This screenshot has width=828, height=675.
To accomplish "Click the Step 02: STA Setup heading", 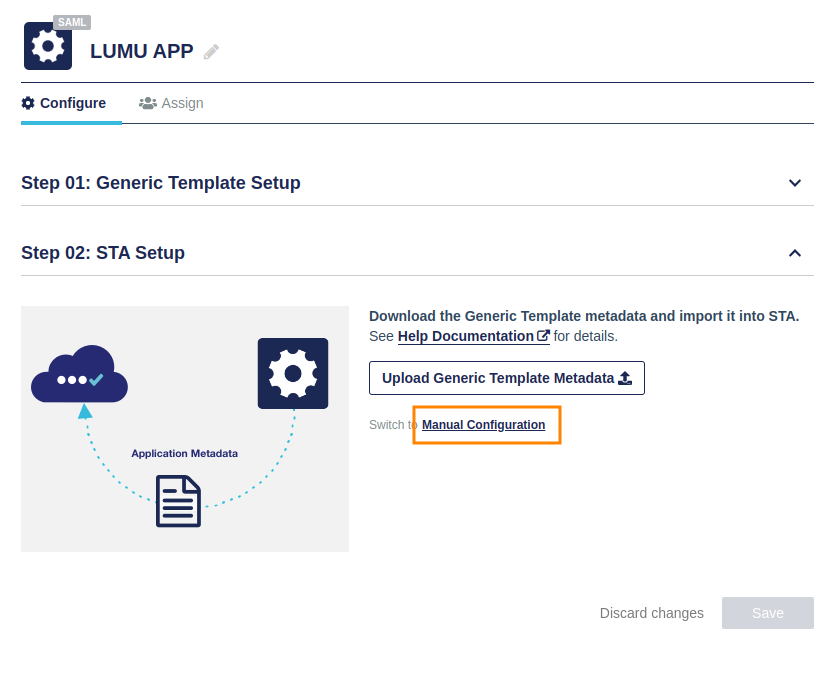I will coord(103,253).
